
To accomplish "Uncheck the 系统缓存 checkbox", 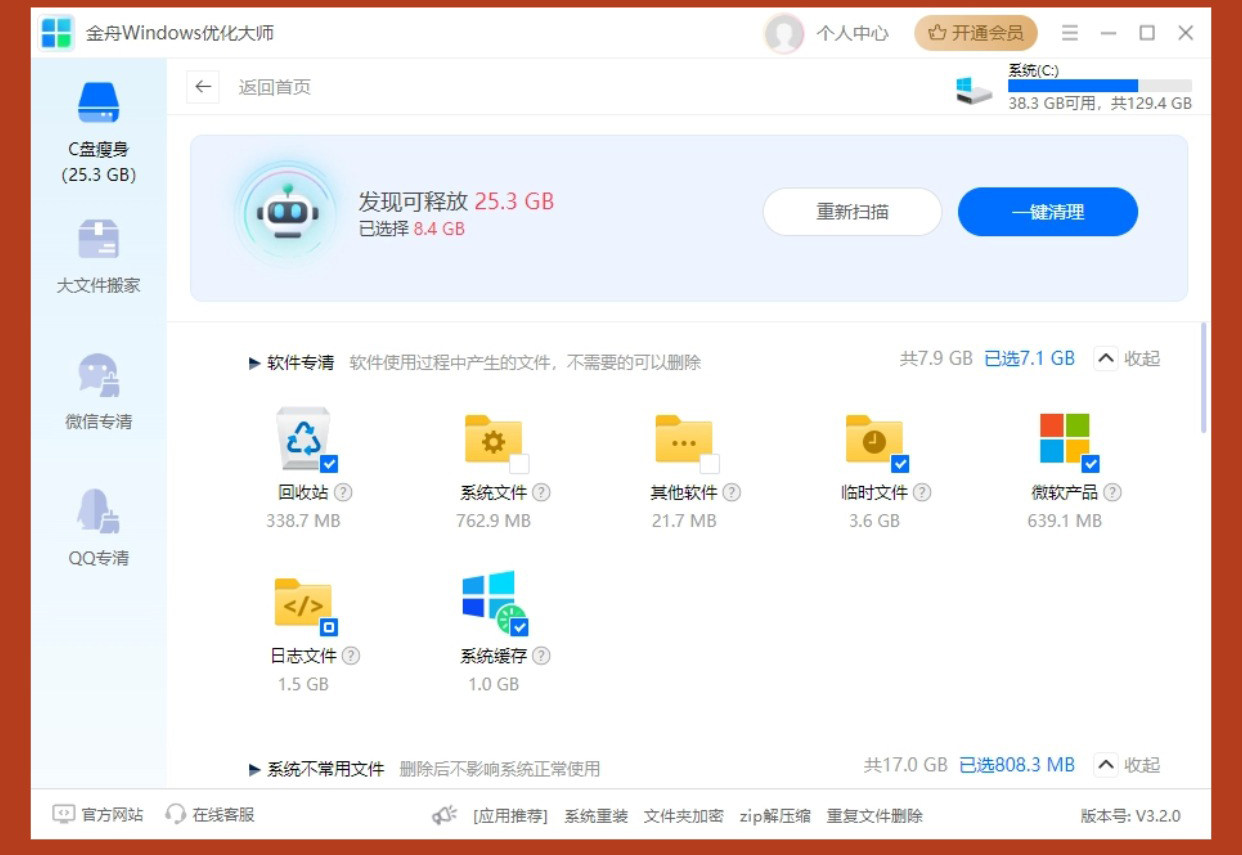I will click(519, 627).
